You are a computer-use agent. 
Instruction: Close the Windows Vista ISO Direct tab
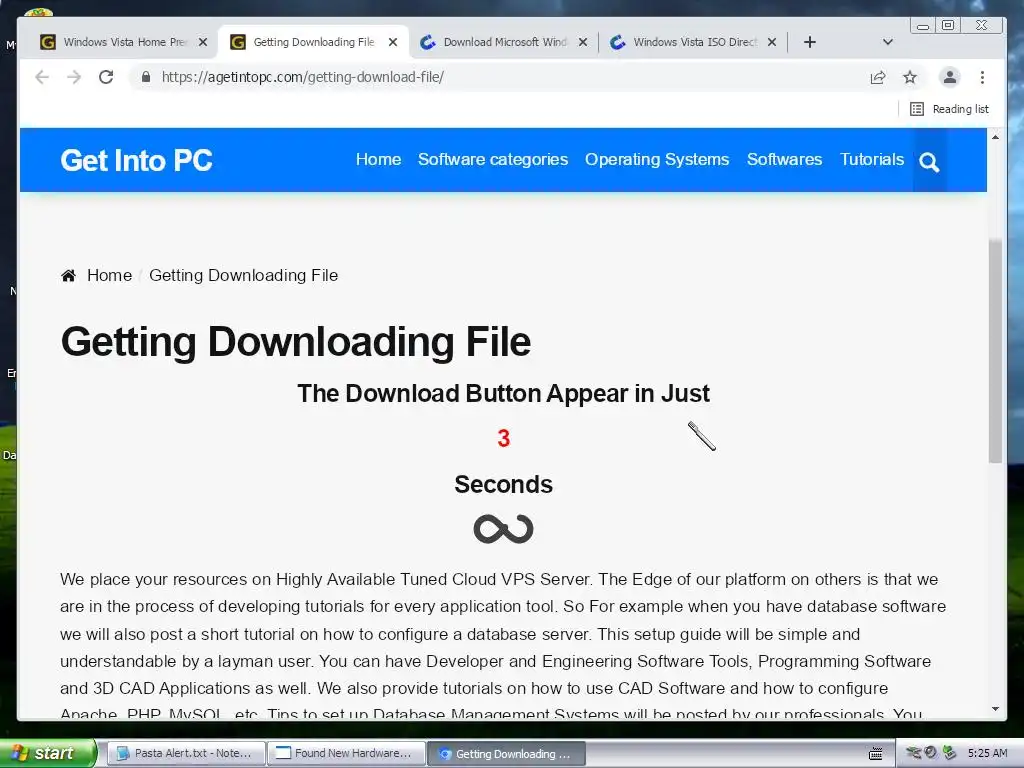point(772,42)
